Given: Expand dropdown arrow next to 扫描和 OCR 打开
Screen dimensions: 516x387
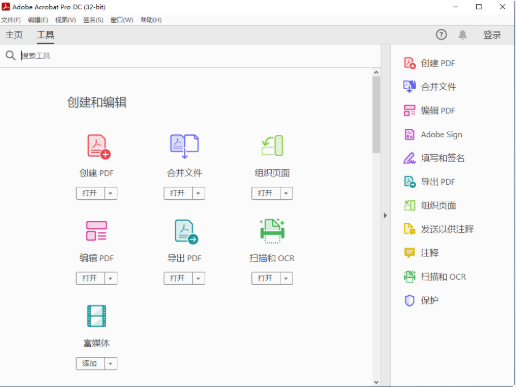Looking at the screenshot, I should [x=286, y=278].
